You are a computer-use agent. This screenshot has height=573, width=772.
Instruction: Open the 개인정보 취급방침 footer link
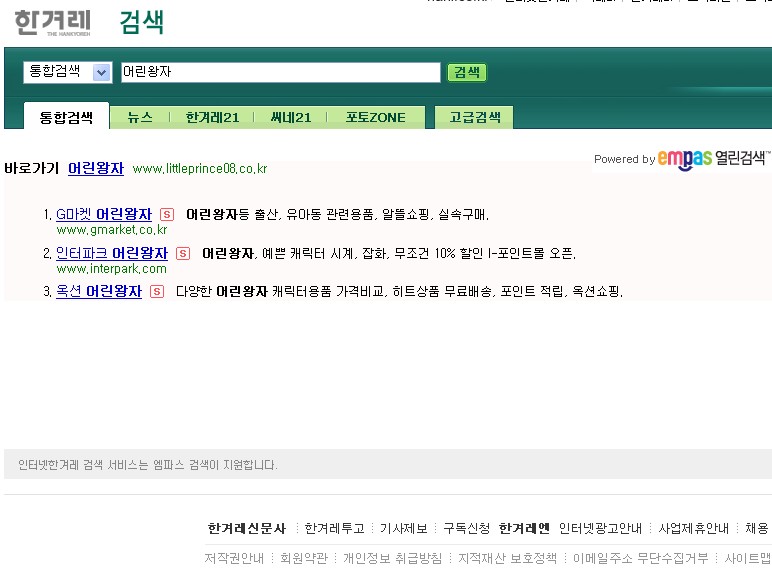[392, 558]
